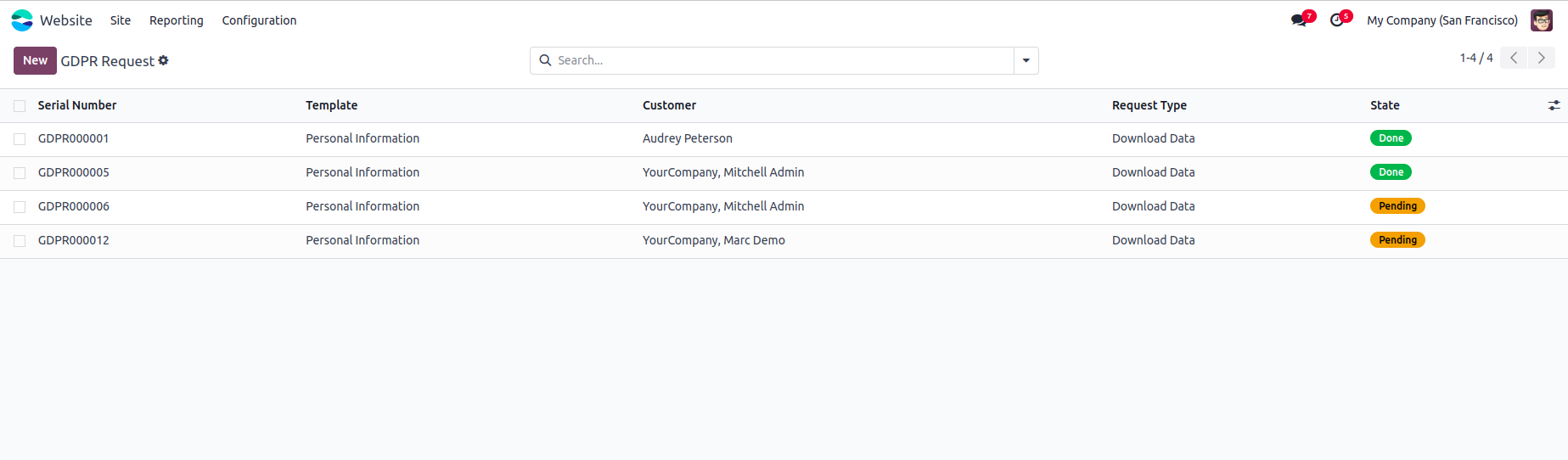Click the New button
This screenshot has width=1568, height=460.
[35, 60]
